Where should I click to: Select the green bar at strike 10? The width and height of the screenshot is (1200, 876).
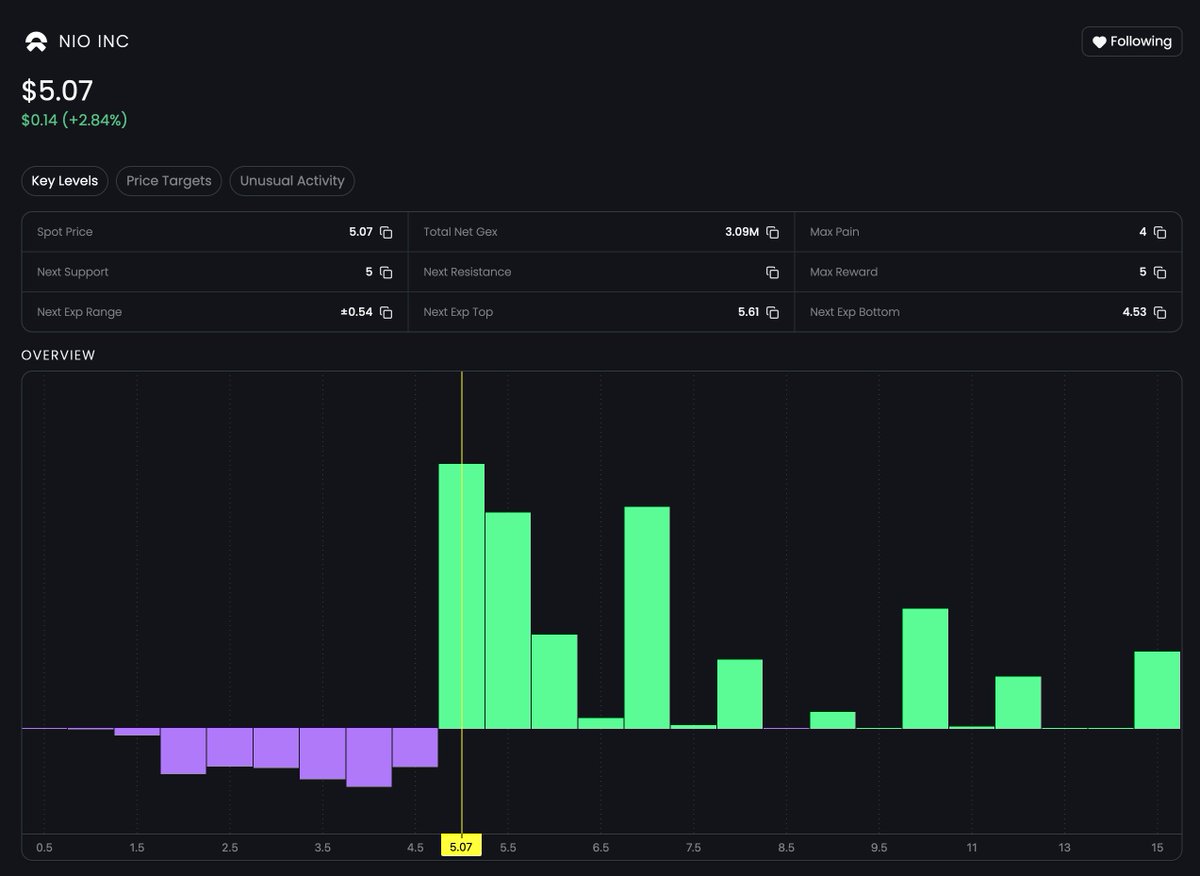coord(925,668)
